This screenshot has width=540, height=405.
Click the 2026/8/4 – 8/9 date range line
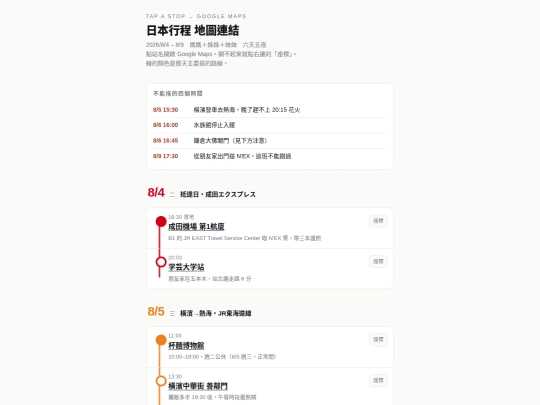[206, 45]
